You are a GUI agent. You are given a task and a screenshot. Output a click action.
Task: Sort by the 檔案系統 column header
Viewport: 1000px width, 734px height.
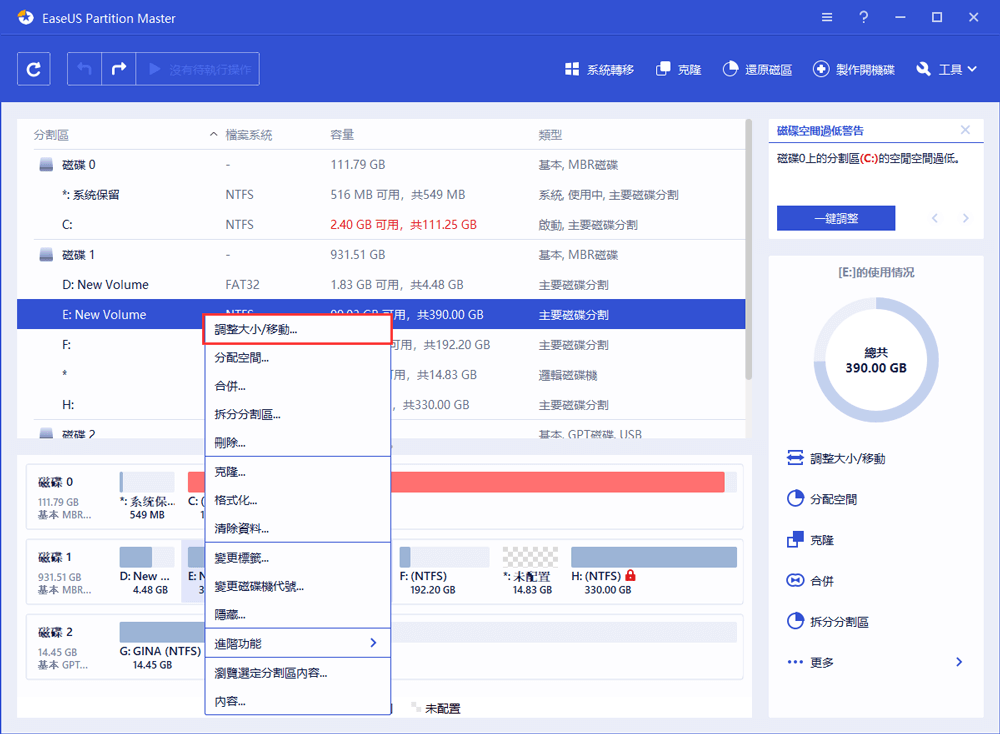(249, 135)
